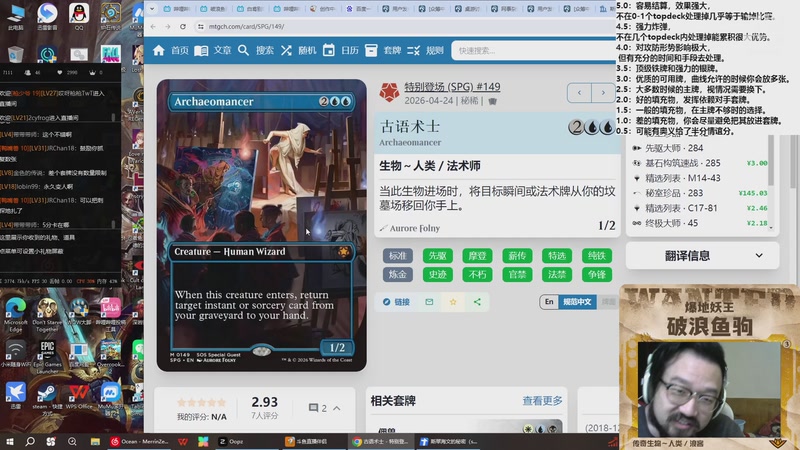Image resolution: width=800 pixels, height=450 pixels.
Task: Click the 特选 format tag
Action: [x=557, y=256]
